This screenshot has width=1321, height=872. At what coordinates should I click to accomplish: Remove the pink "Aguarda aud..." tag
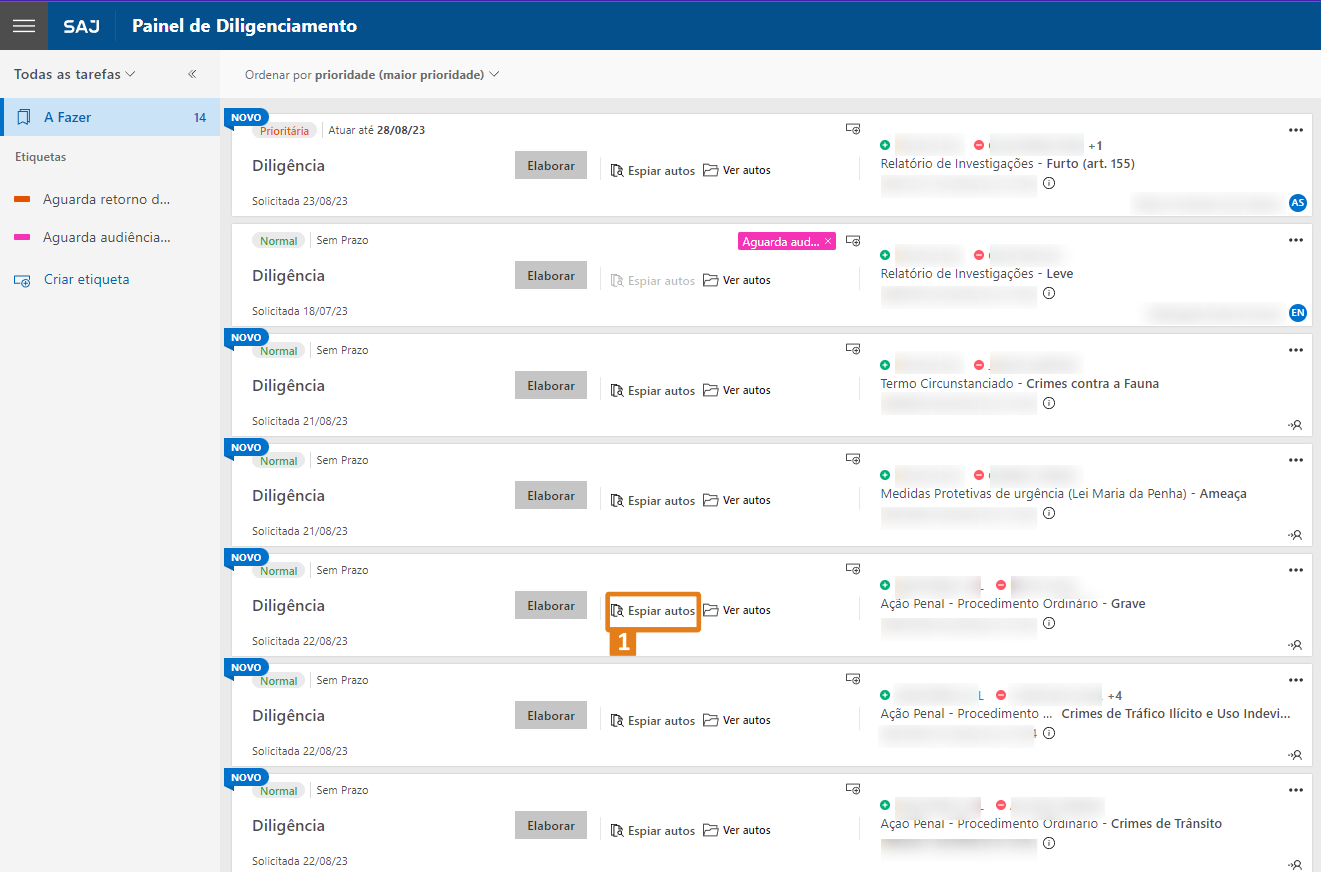click(x=828, y=241)
